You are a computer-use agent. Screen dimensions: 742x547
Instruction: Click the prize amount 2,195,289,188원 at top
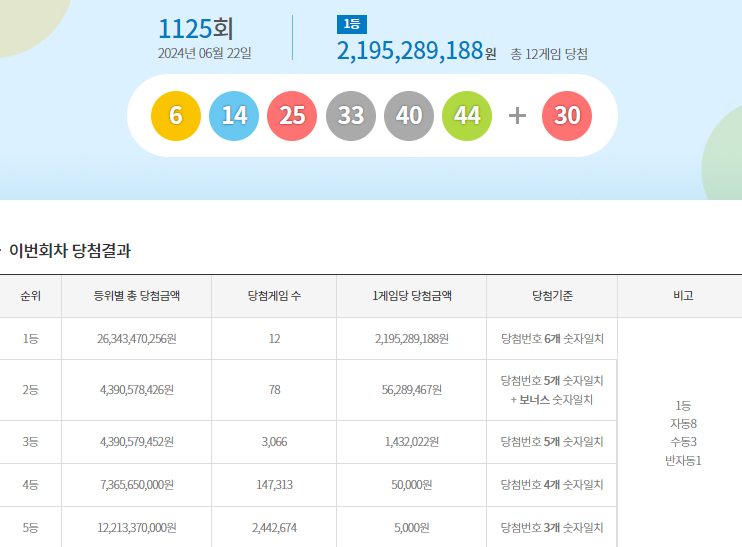416,51
